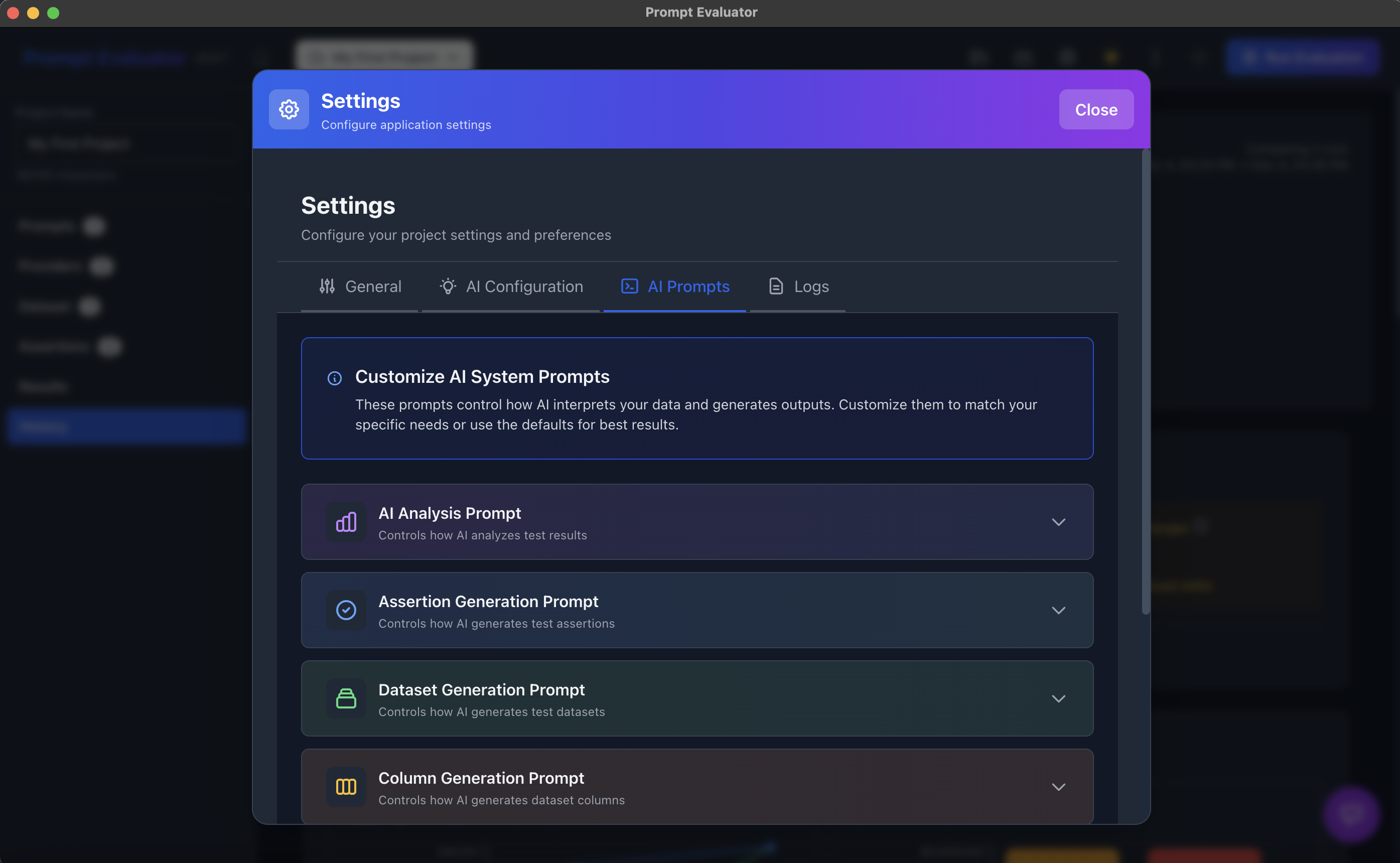The width and height of the screenshot is (1400, 863).
Task: Expand the Dataset Generation Prompt chevron
Action: click(1058, 698)
